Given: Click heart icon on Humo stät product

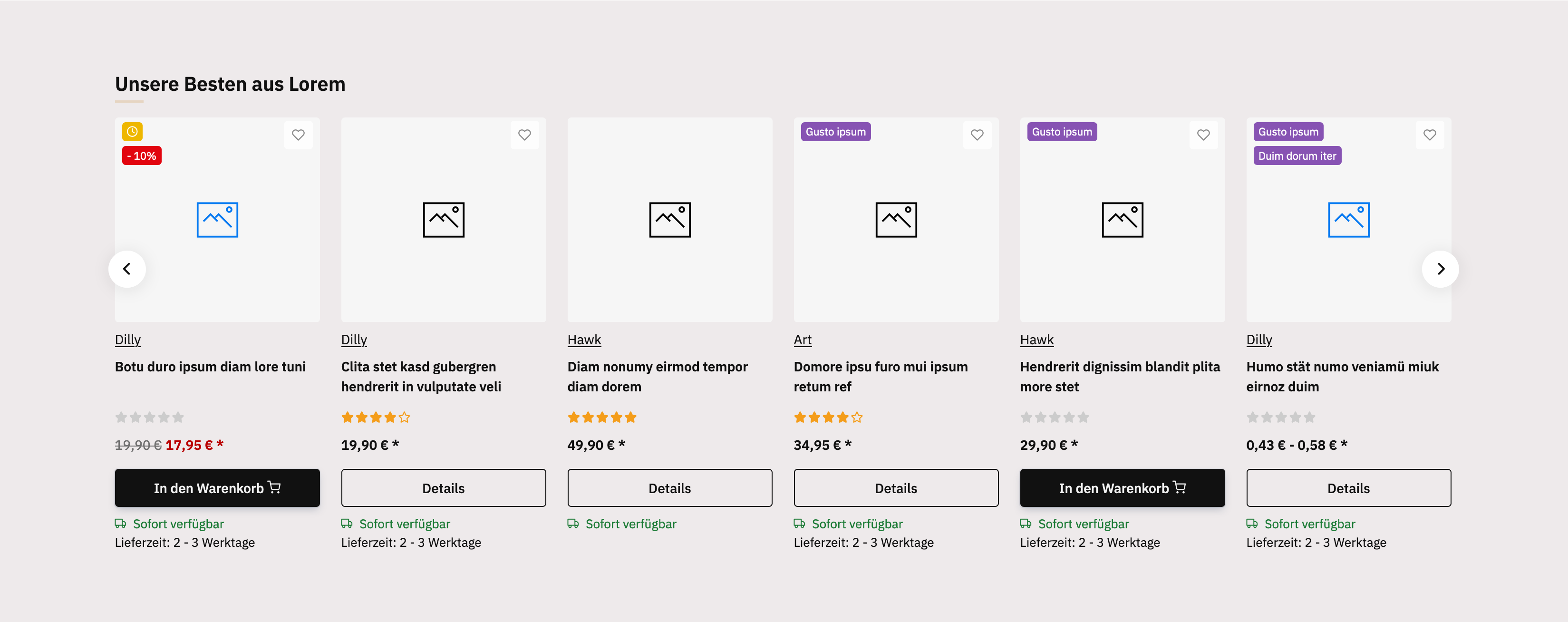Looking at the screenshot, I should coord(1429,135).
